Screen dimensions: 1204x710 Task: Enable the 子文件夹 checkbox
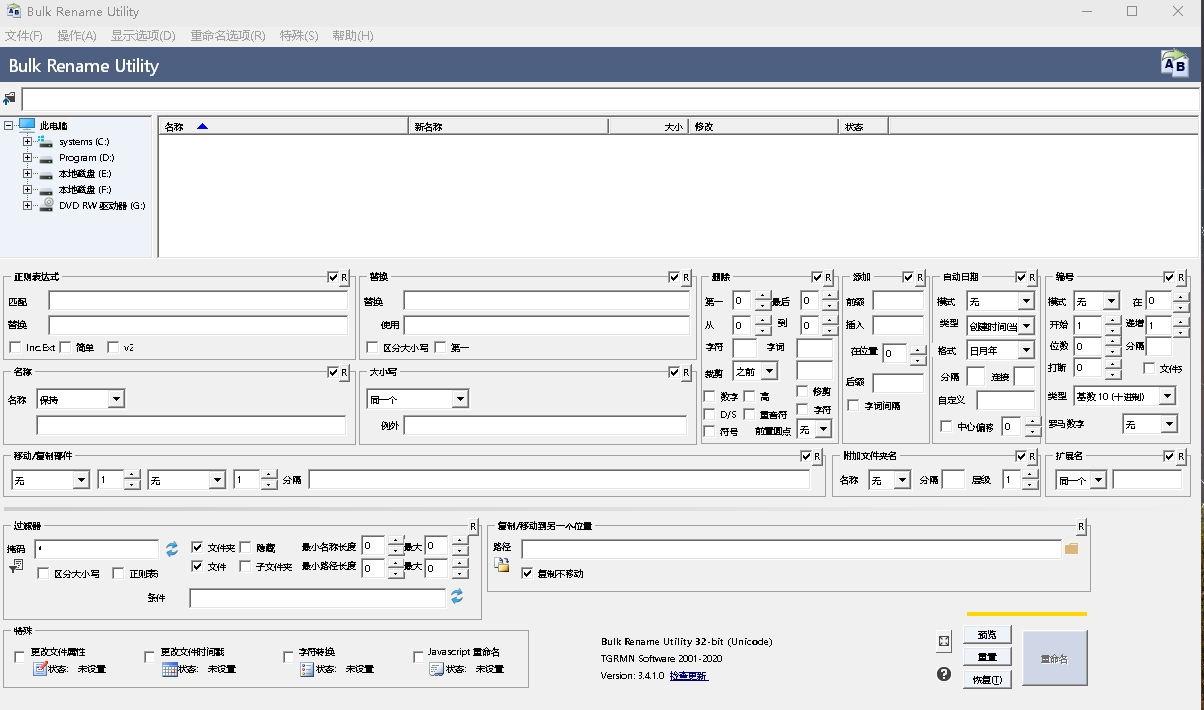pyautogui.click(x=245, y=566)
